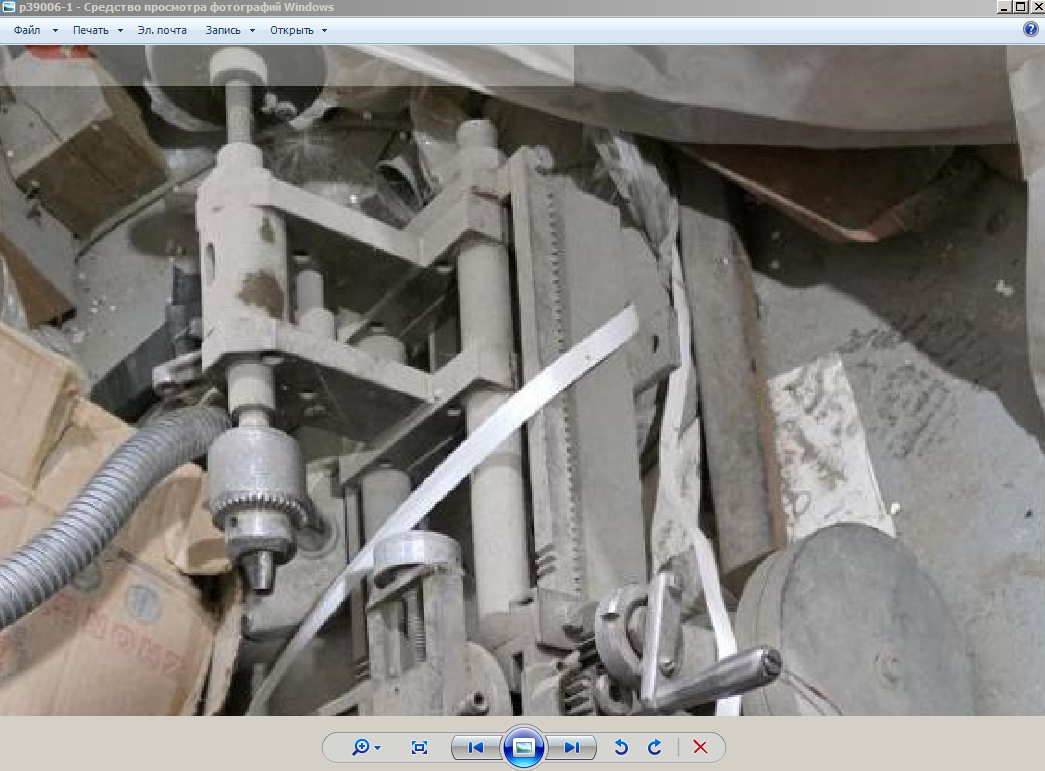Go to the previous photo
Screen dimensions: 1045x771
476,747
